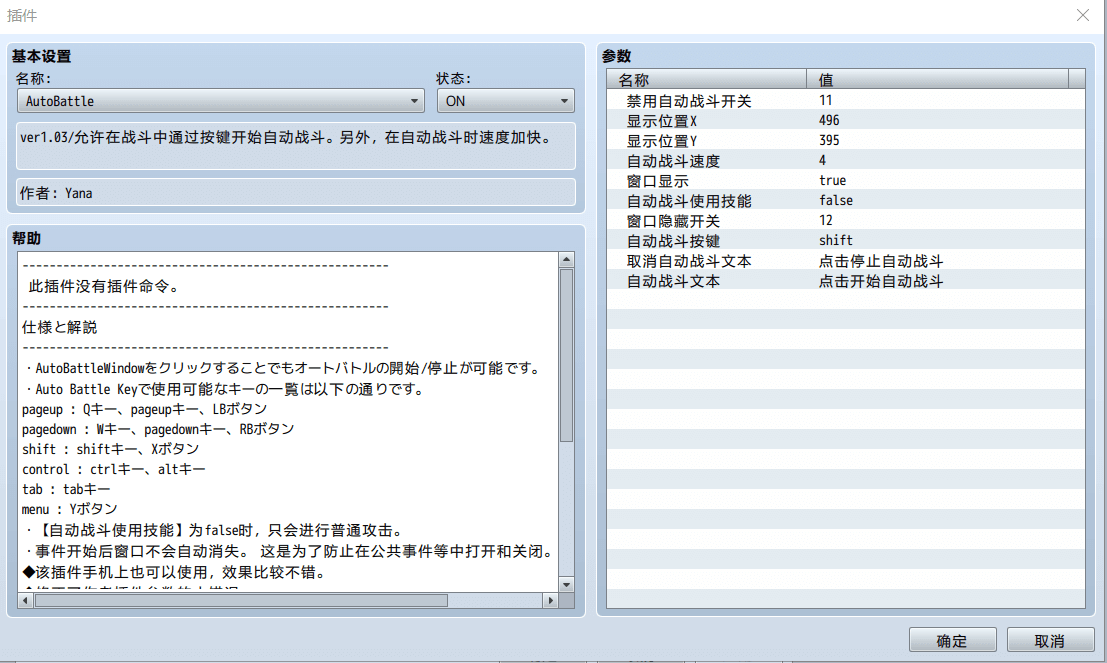The width and height of the screenshot is (1107, 663).
Task: Click the value 12 for 窗口隐藏开关
Action: (825, 220)
